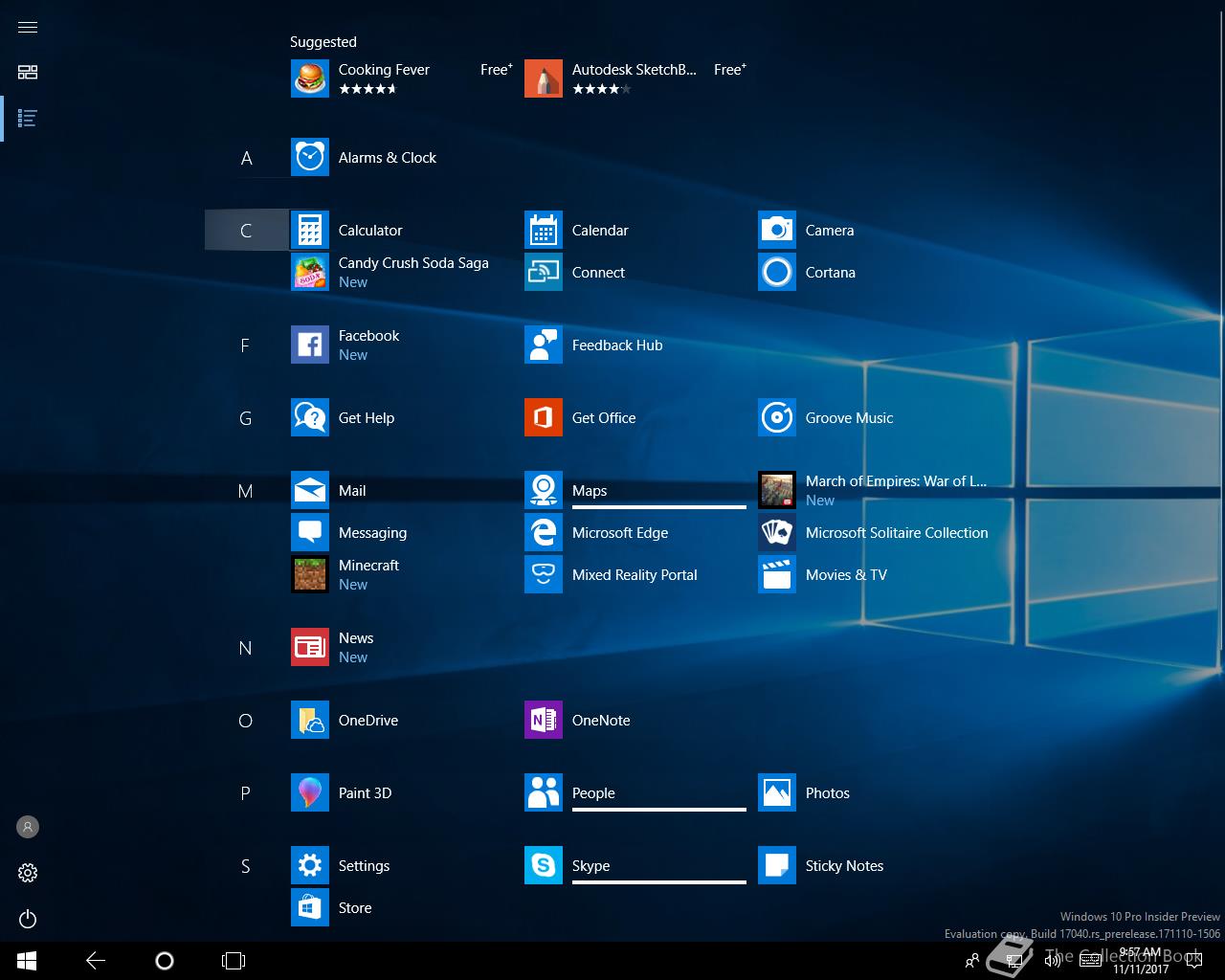The width and height of the screenshot is (1225, 980).
Task: Launch the Calculator app icon
Action: point(309,230)
